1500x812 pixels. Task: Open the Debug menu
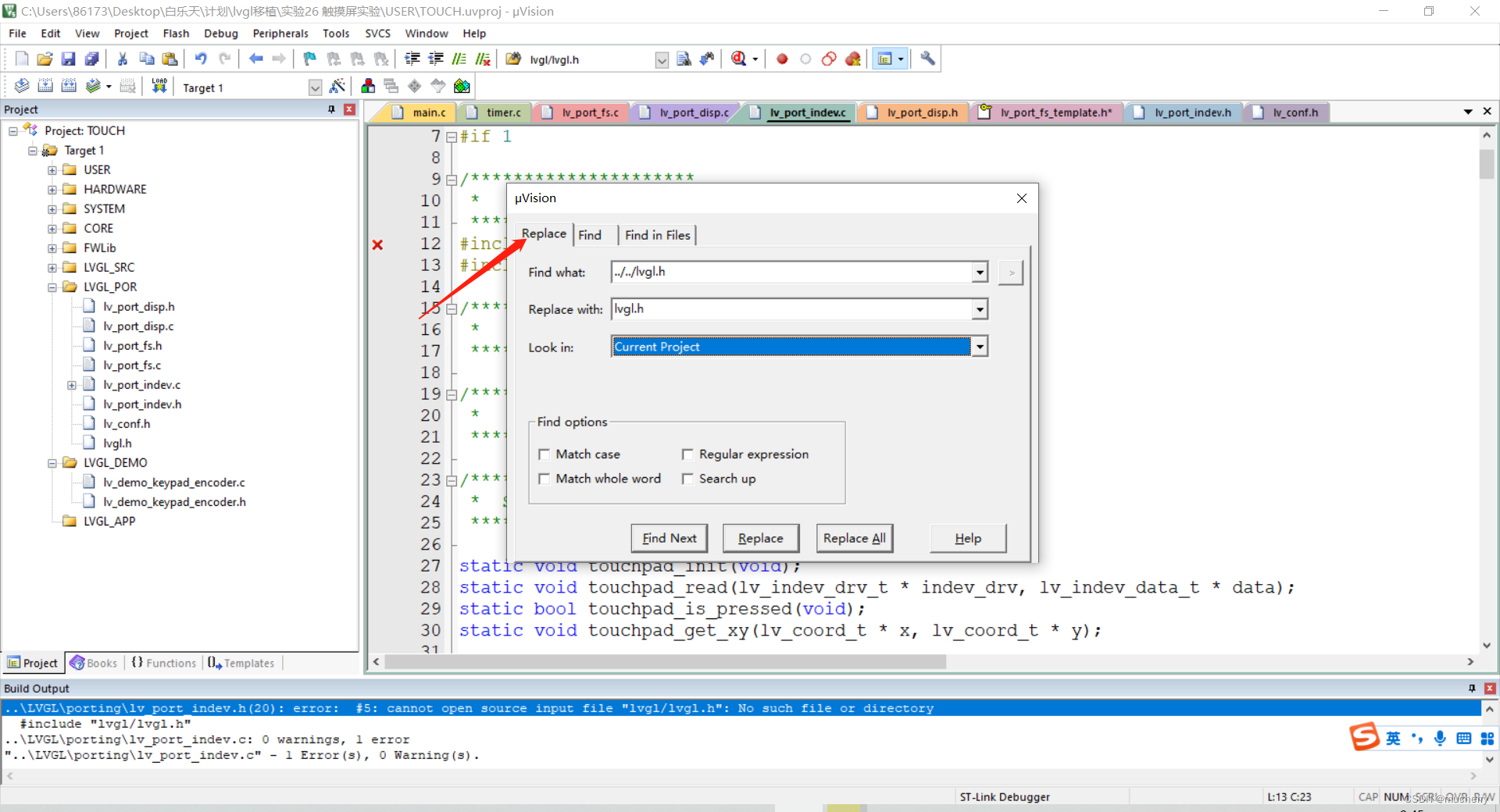(221, 34)
